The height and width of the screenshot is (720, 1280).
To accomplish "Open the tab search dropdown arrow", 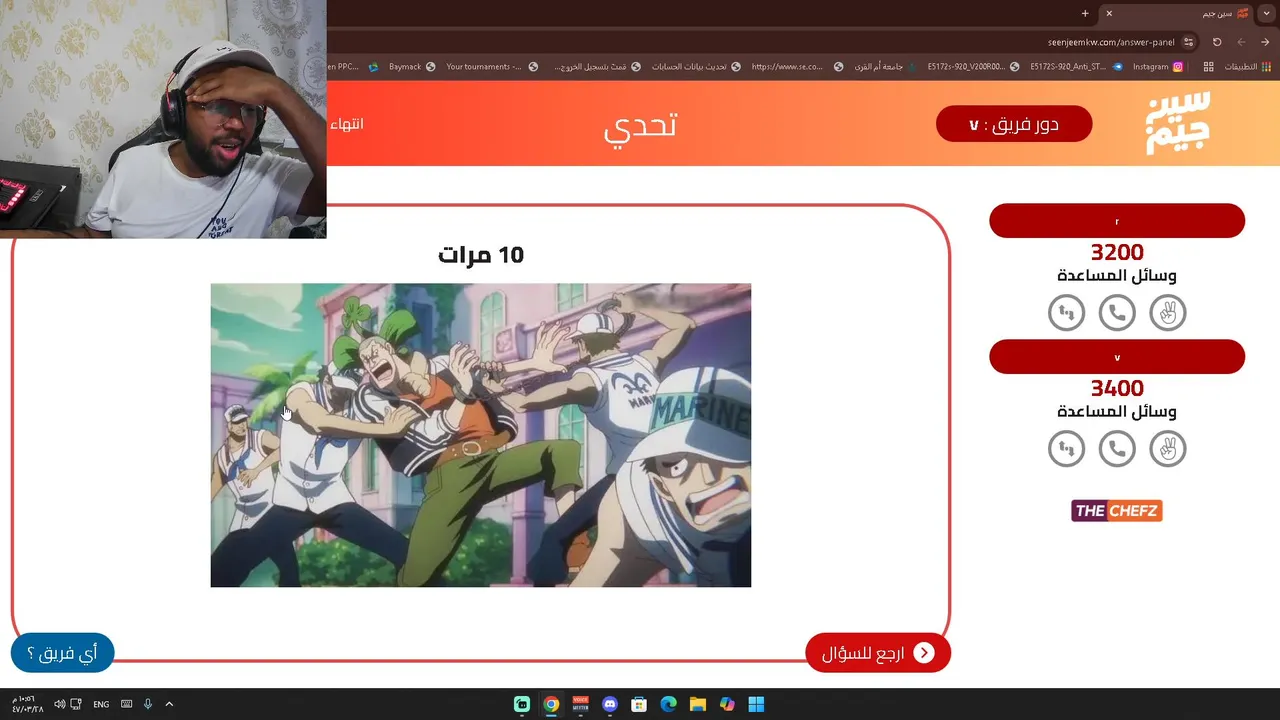I will tap(1267, 13).
